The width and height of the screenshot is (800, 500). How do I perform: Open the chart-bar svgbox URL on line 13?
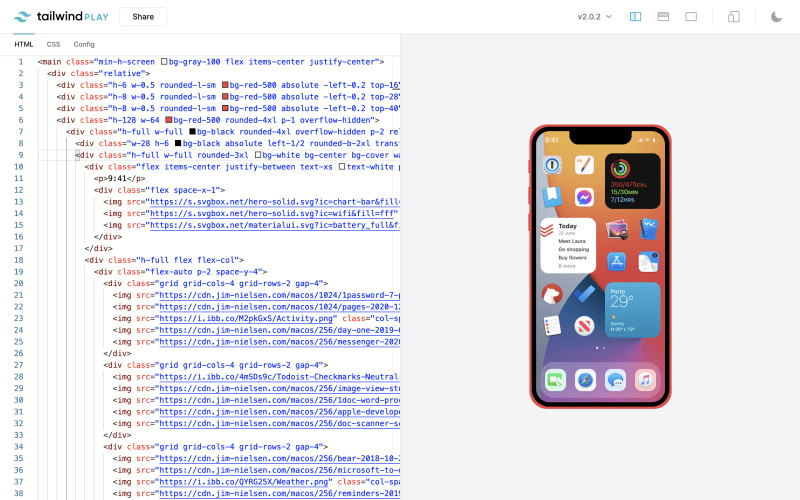[274, 202]
